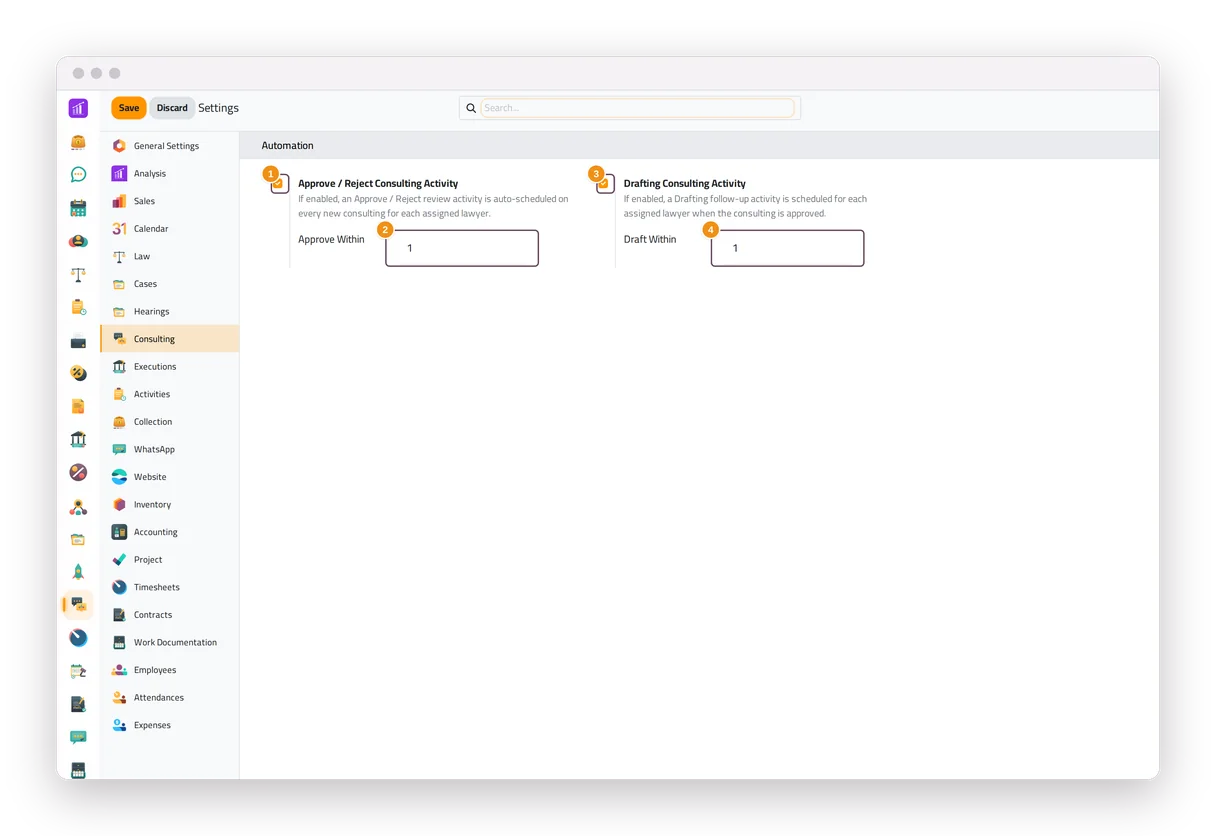
Task: Click the "Draft Within" label
Action: coord(650,240)
